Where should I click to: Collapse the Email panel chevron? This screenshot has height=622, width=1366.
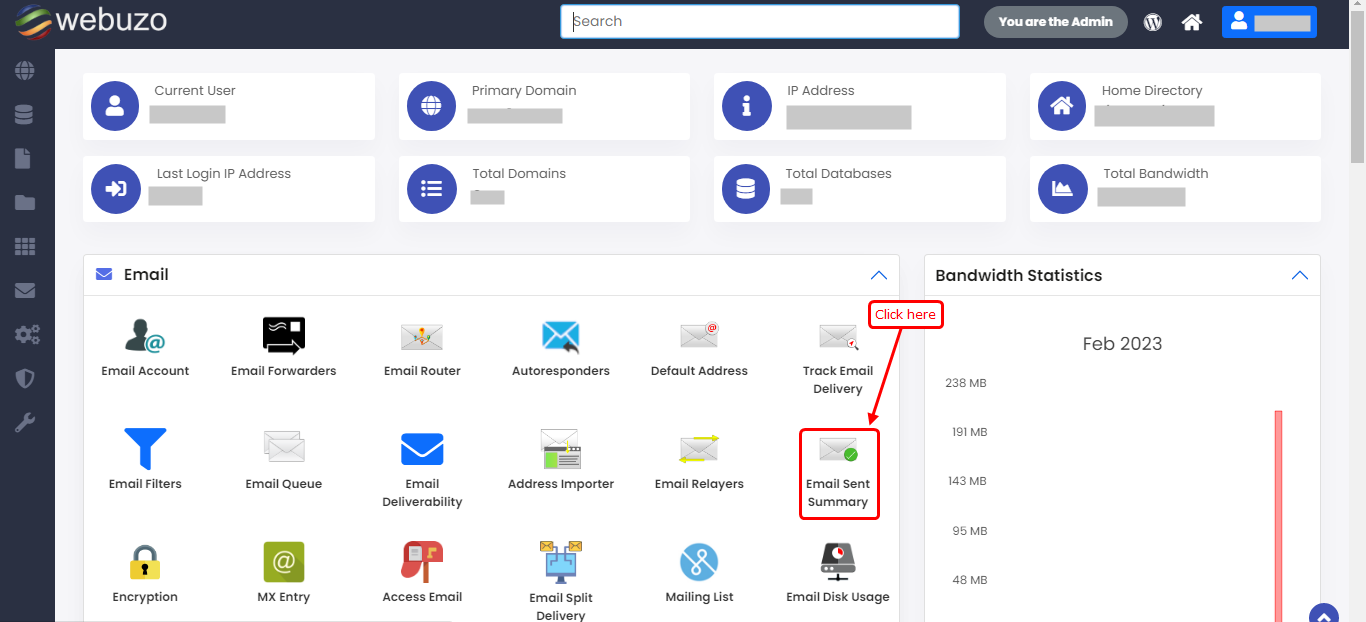click(878, 275)
